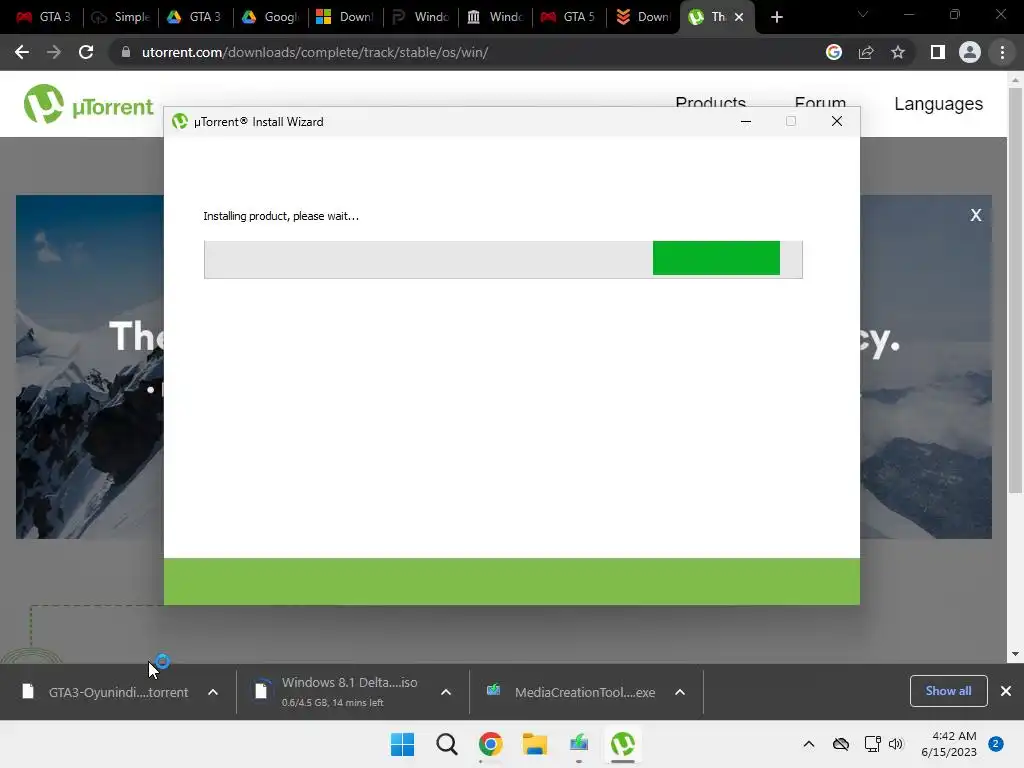The width and height of the screenshot is (1024, 768).
Task: Switch to the Google tab
Action: 270,17
